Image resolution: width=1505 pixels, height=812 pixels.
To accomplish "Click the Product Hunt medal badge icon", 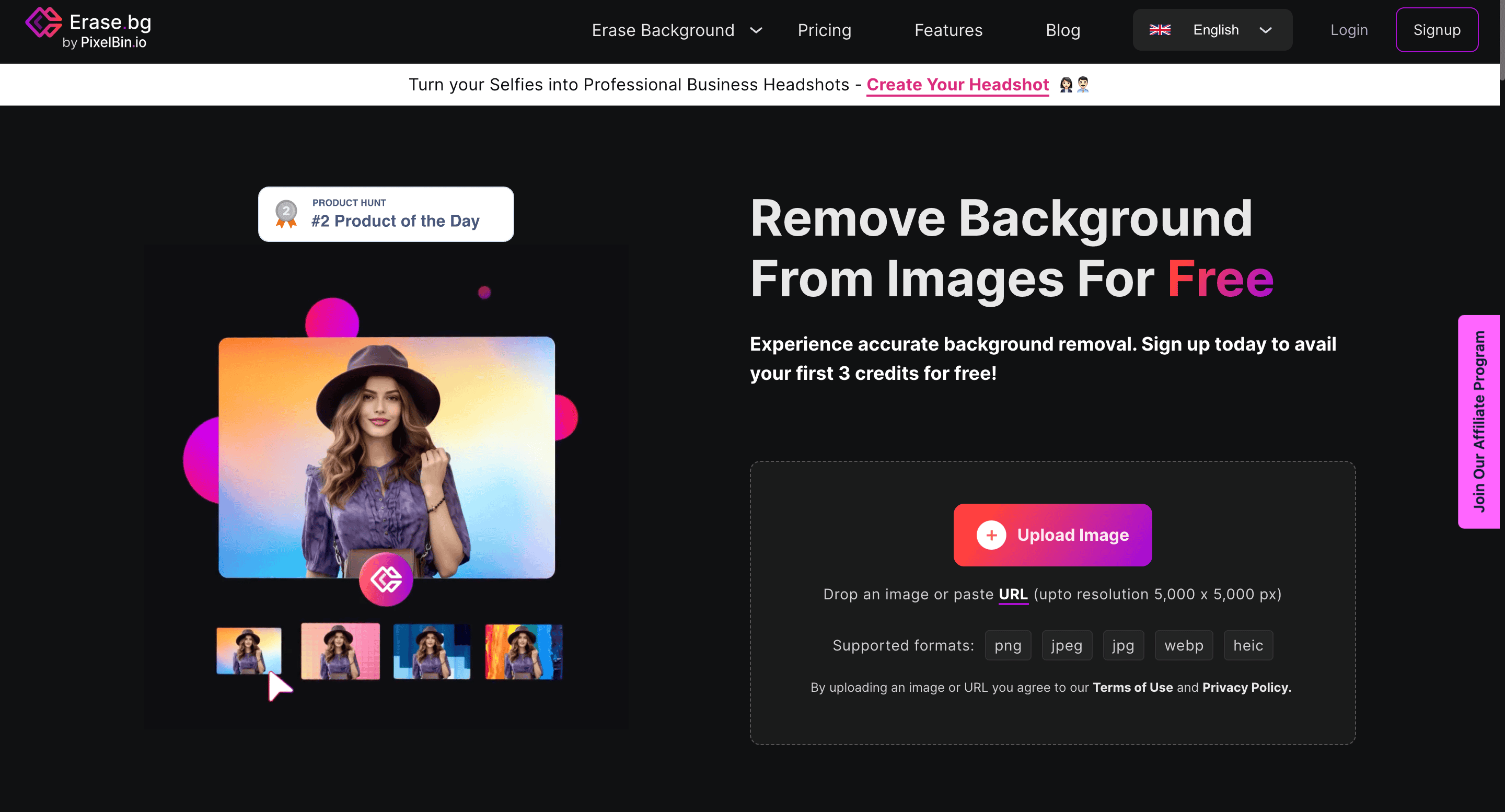I will coord(286,214).
